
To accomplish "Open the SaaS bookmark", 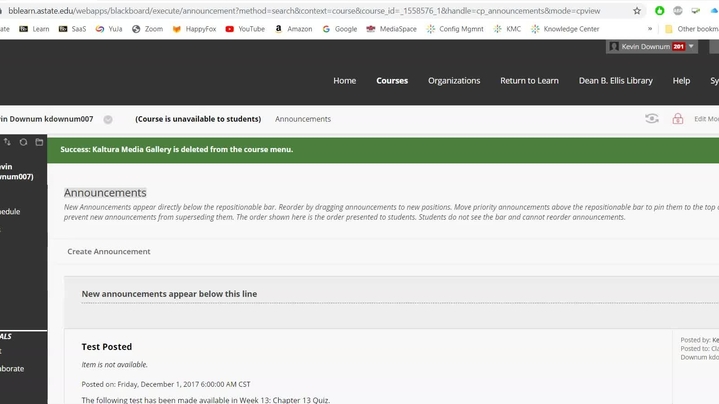I will (72, 29).
